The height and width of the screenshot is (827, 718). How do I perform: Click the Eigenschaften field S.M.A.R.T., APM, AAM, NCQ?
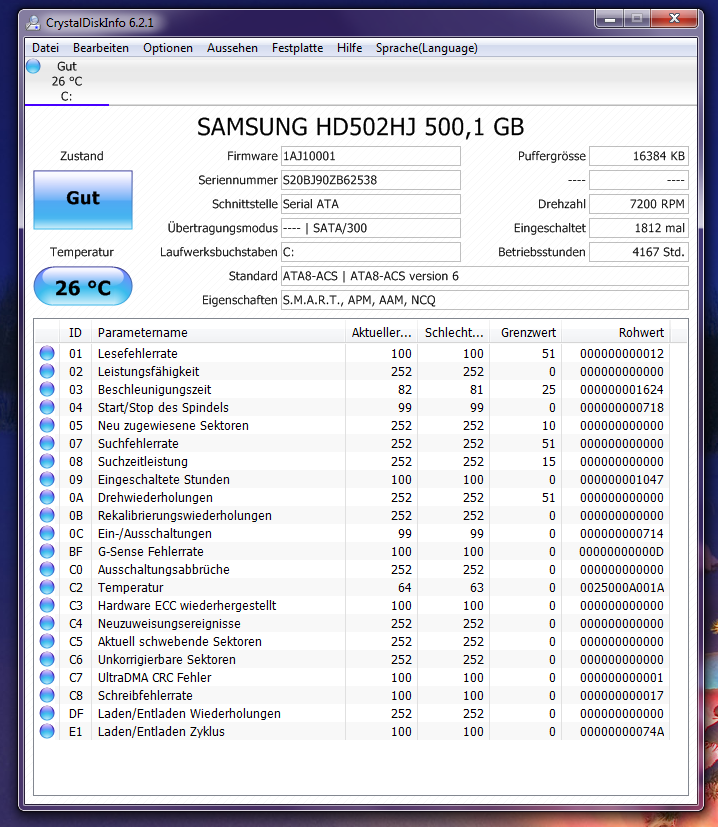pos(484,300)
